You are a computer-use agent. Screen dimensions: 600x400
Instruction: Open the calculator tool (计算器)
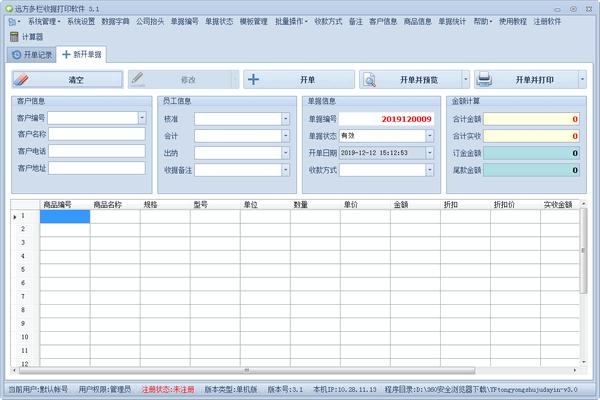26,37
